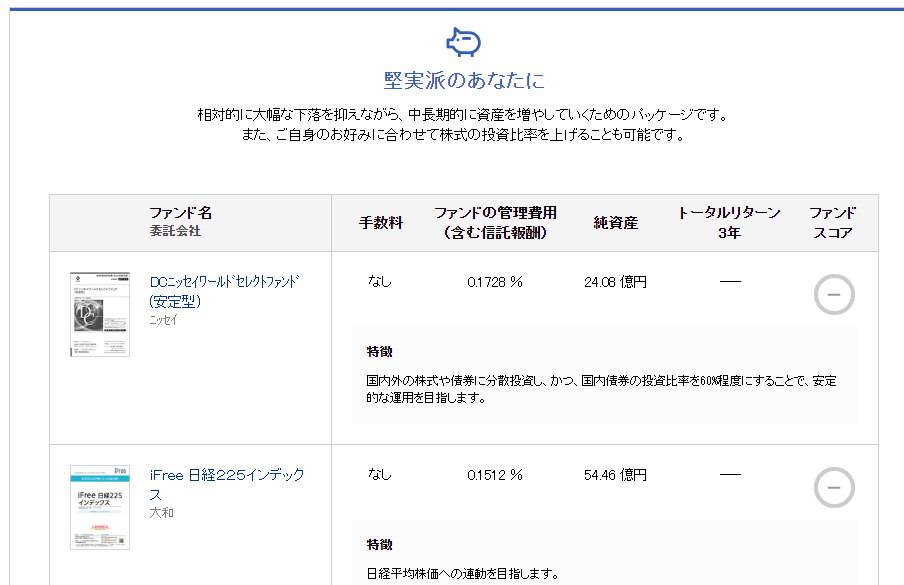Click なし fee value in iFree row
Image resolution: width=904 pixels, height=585 pixels.
tap(380, 474)
